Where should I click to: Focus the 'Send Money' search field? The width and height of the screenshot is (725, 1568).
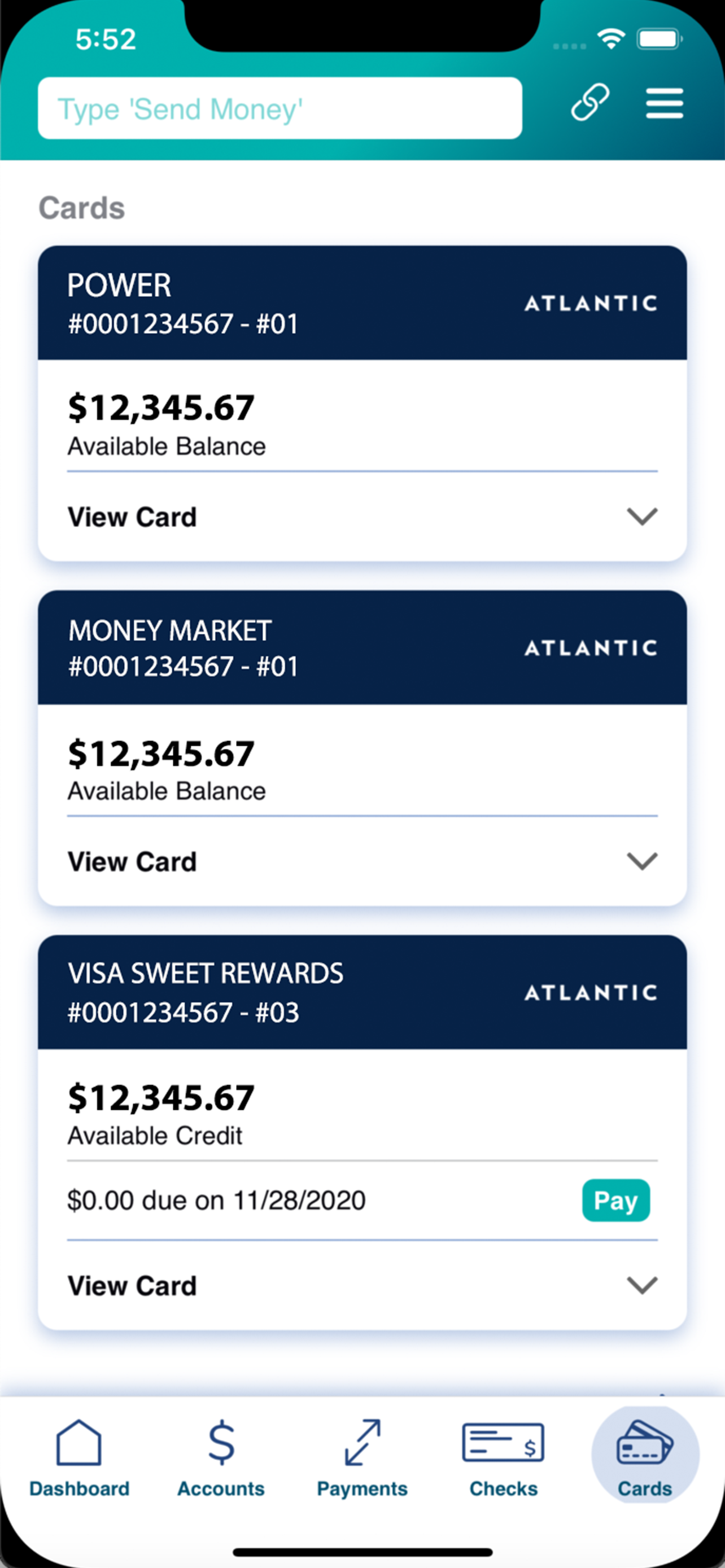point(280,108)
